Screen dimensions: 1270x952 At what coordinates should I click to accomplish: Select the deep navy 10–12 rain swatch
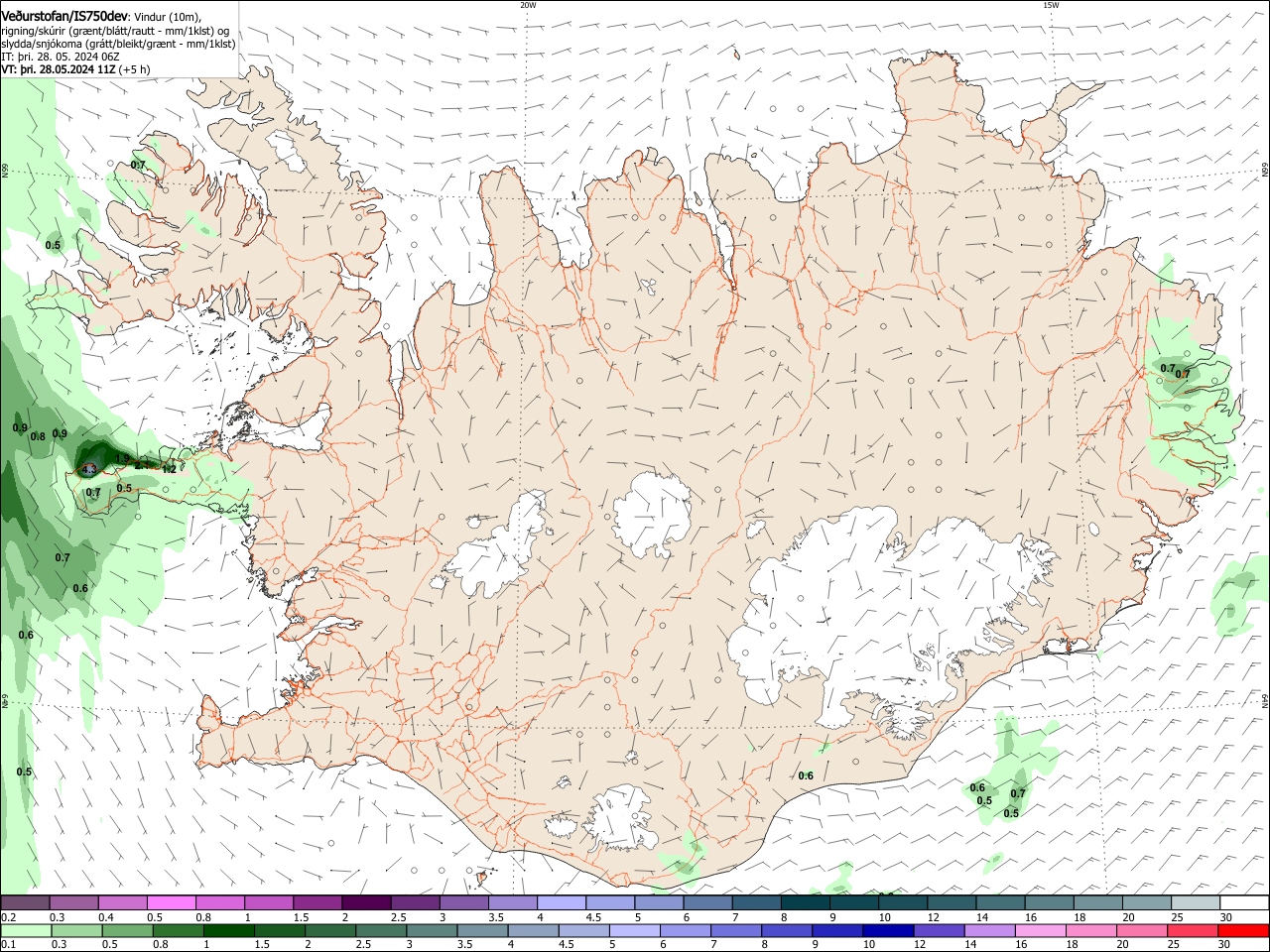pos(888,930)
